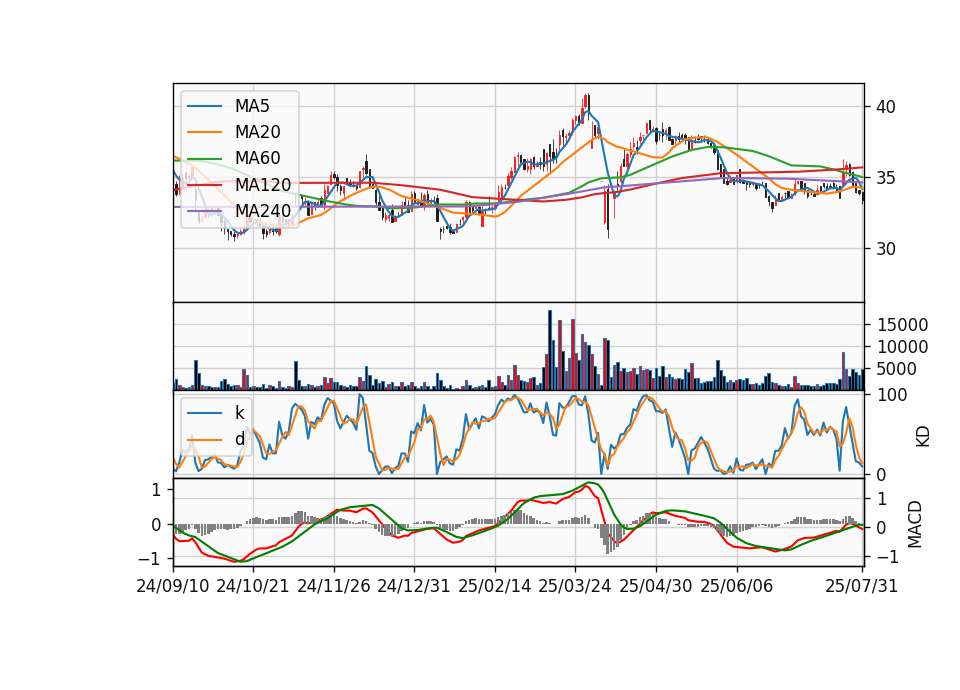Click the price axis value 40
This screenshot has width=960, height=690.
tap(885, 107)
